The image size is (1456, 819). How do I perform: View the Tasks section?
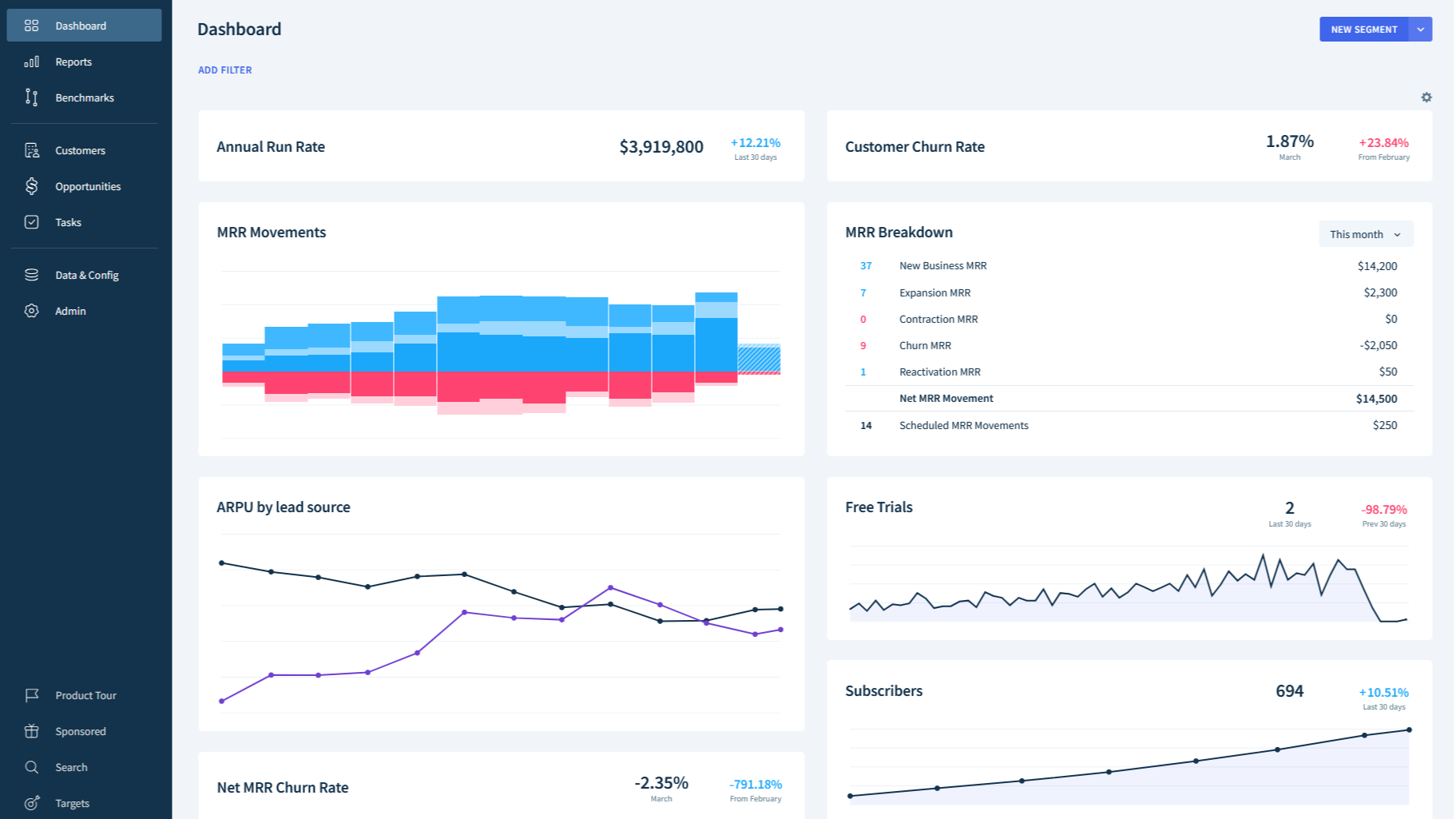tap(68, 222)
